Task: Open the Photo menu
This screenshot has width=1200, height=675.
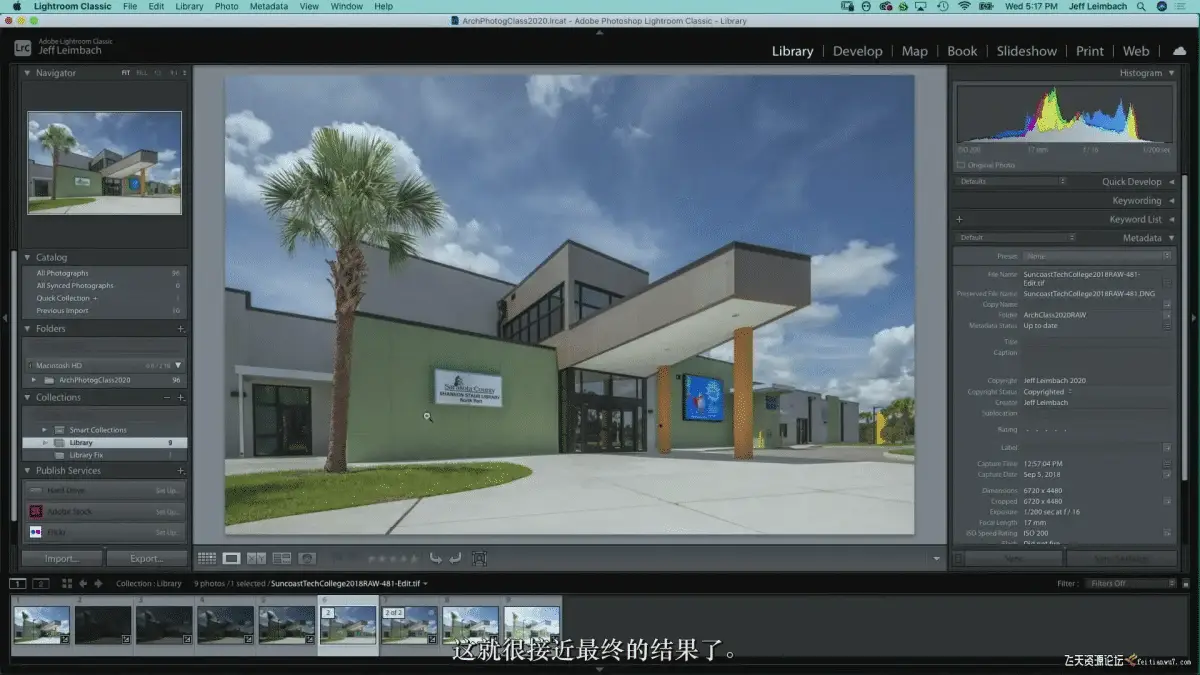Action: (x=227, y=6)
